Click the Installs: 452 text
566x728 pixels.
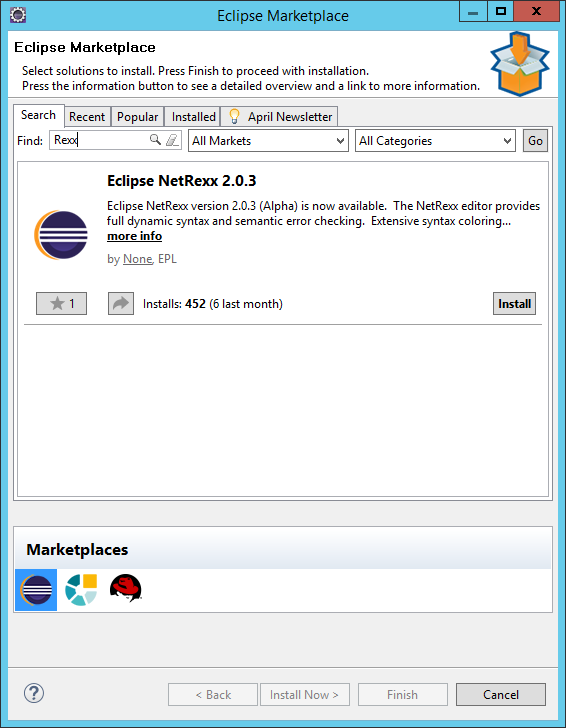click(174, 304)
